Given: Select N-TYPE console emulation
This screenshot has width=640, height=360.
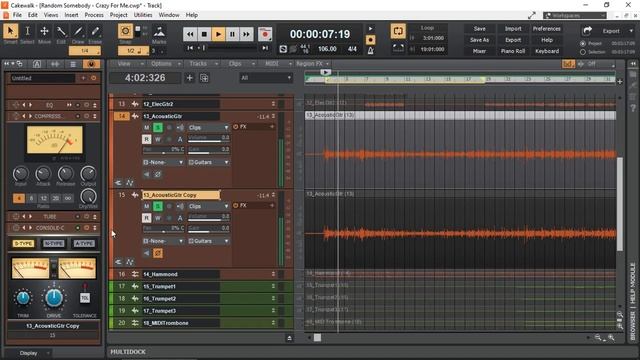Looking at the screenshot, I should click(x=53, y=244).
